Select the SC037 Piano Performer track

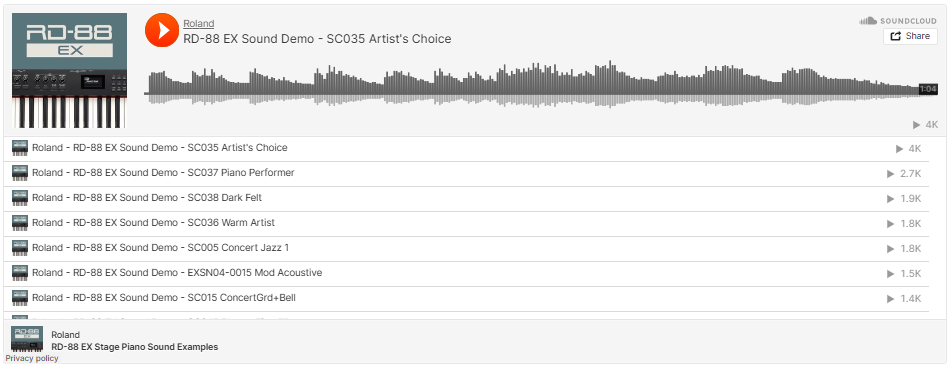466,174
